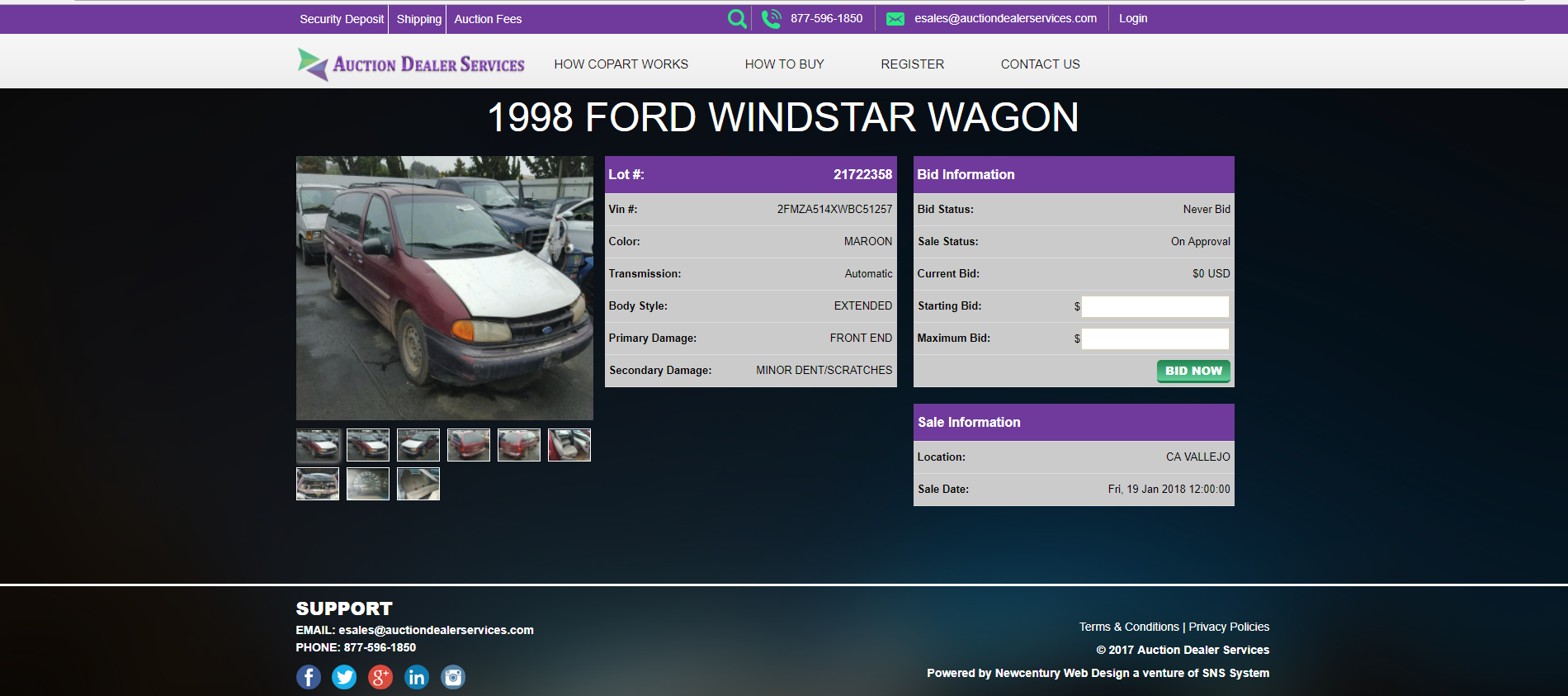Click the main Windstar vehicle photo

click(445, 288)
